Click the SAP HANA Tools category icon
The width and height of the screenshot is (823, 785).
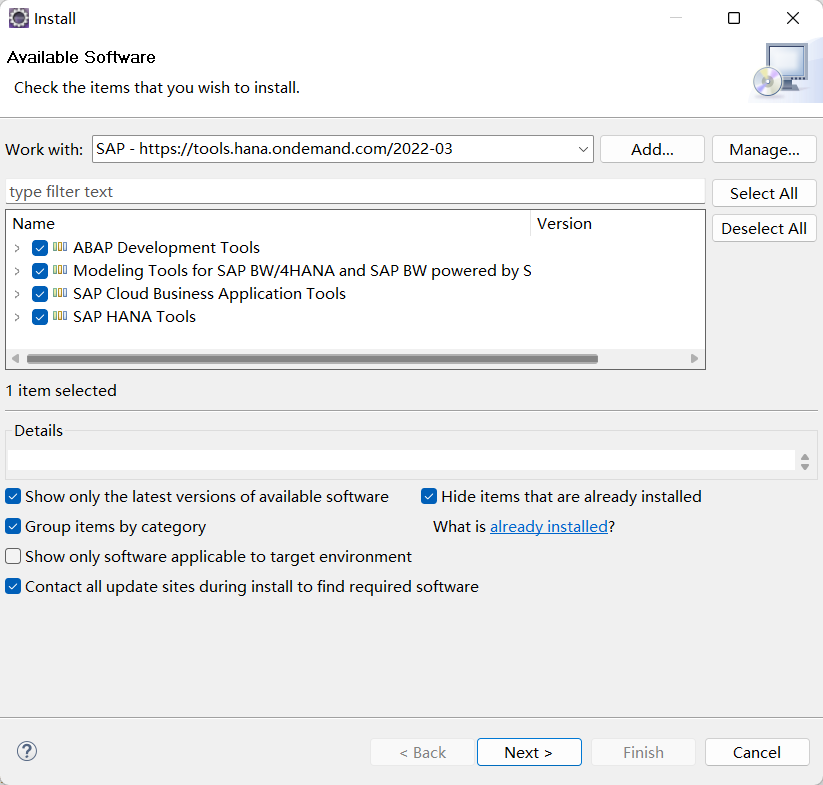point(60,316)
